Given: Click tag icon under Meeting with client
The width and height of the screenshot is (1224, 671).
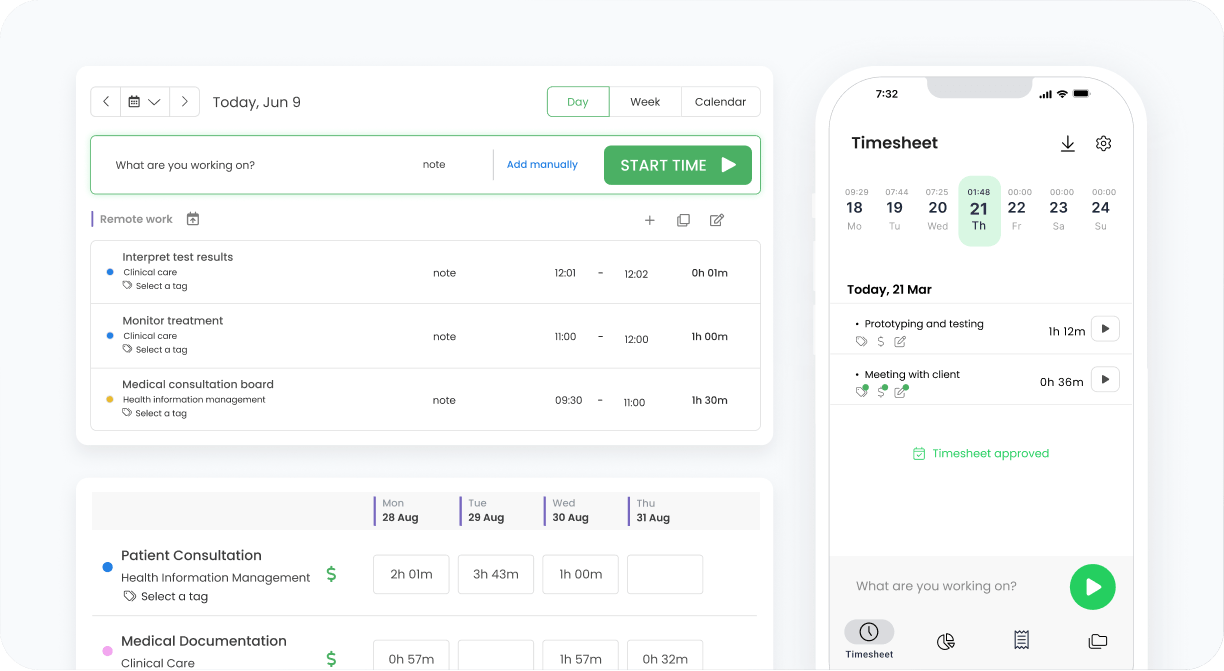Looking at the screenshot, I should [x=862, y=392].
